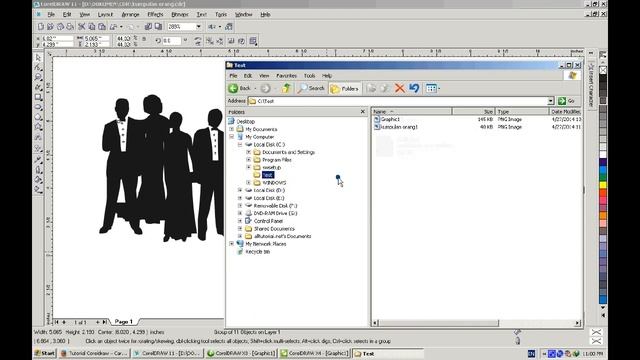This screenshot has height=360, width=640.
Task: Click the Page 1 tab in CorelDRAW
Action: [124, 322]
